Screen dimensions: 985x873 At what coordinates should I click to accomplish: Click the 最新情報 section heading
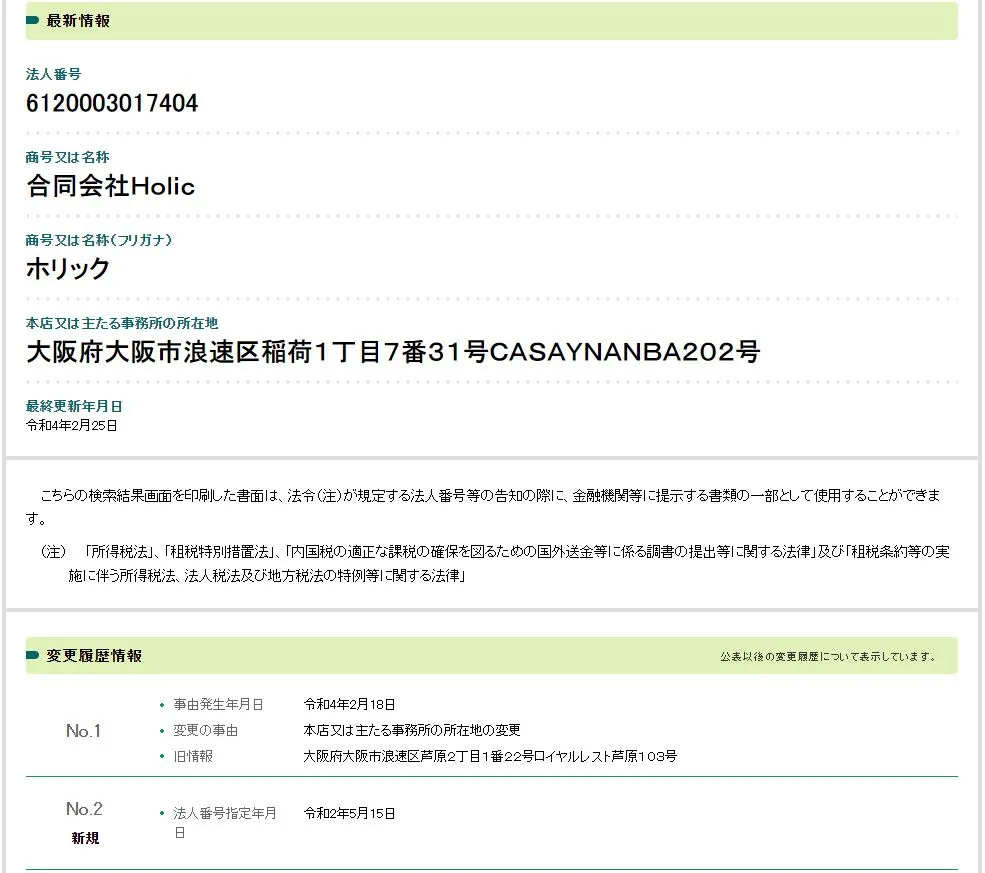[78, 21]
